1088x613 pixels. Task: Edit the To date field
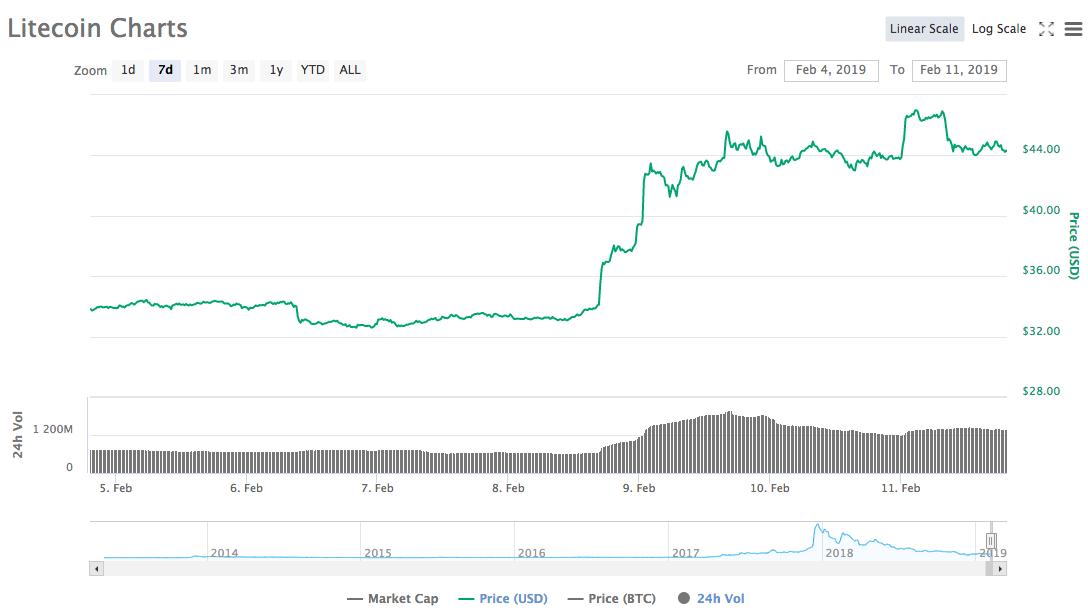tap(959, 70)
